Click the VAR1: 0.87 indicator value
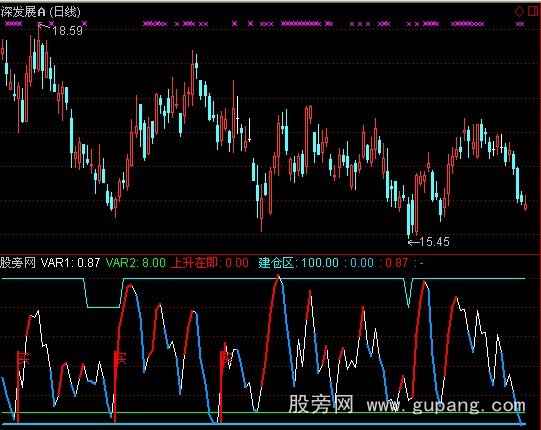Screen dimensions: 541x430 [70, 263]
